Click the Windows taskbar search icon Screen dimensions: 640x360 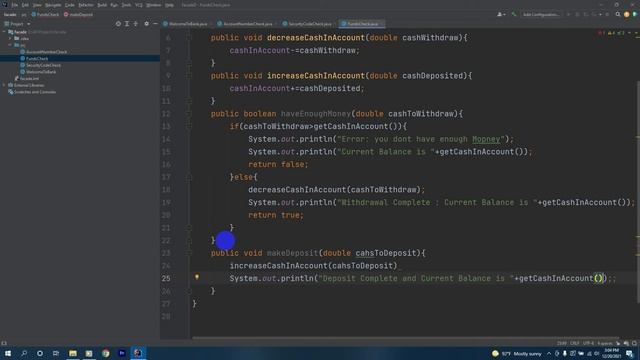pos(24,353)
